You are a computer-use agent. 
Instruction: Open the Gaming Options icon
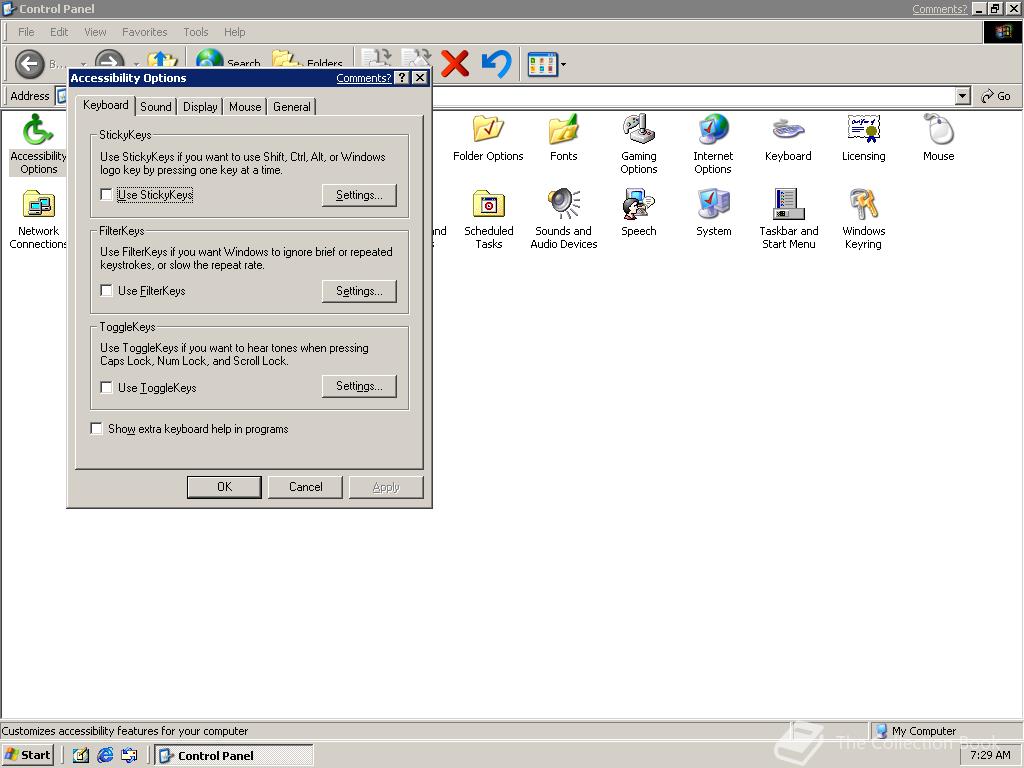(639, 144)
